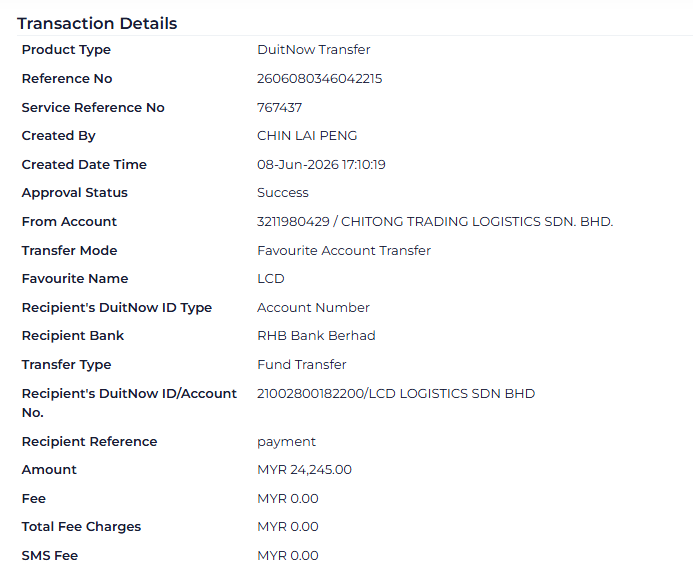This screenshot has width=693, height=580.
Task: Click the Fee value MYR 0.00
Action: coord(288,499)
